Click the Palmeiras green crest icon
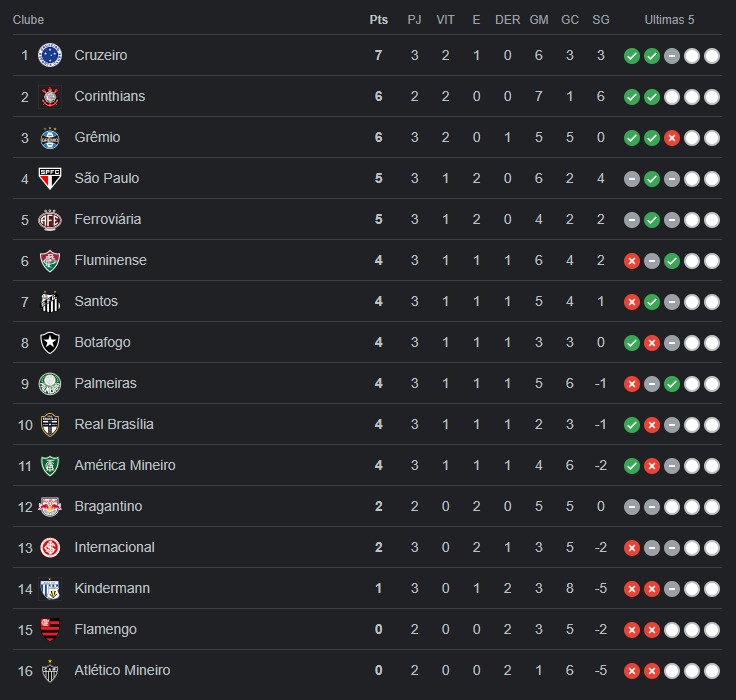 [x=50, y=384]
